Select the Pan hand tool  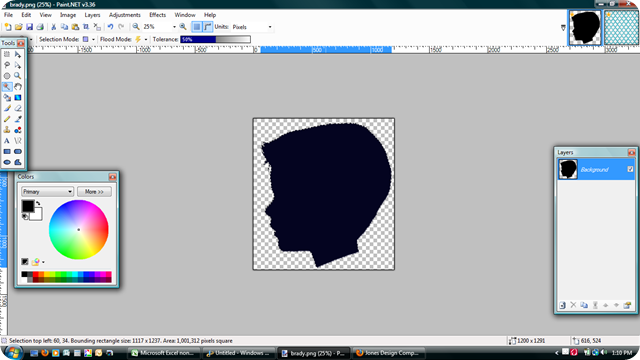pyautogui.click(x=18, y=87)
